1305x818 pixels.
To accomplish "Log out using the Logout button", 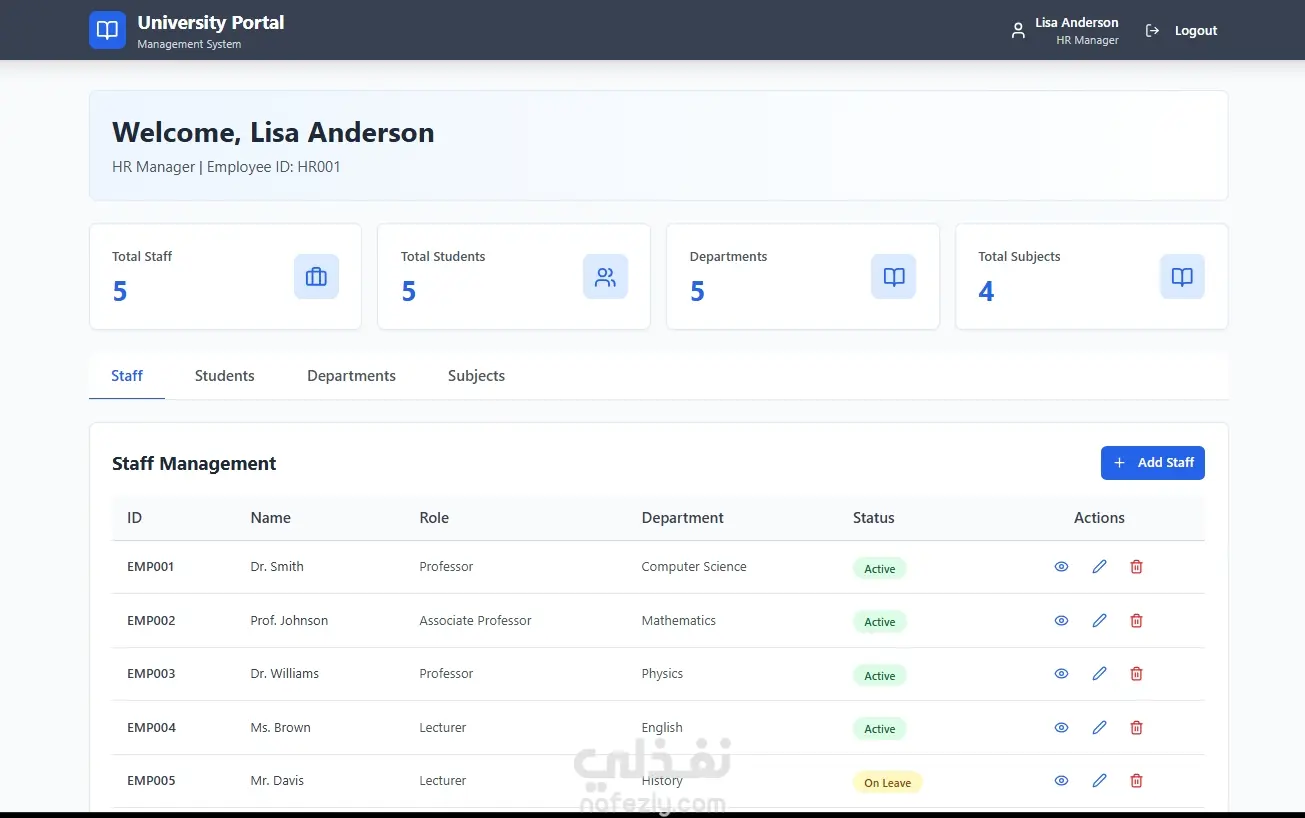I will pyautogui.click(x=1181, y=31).
